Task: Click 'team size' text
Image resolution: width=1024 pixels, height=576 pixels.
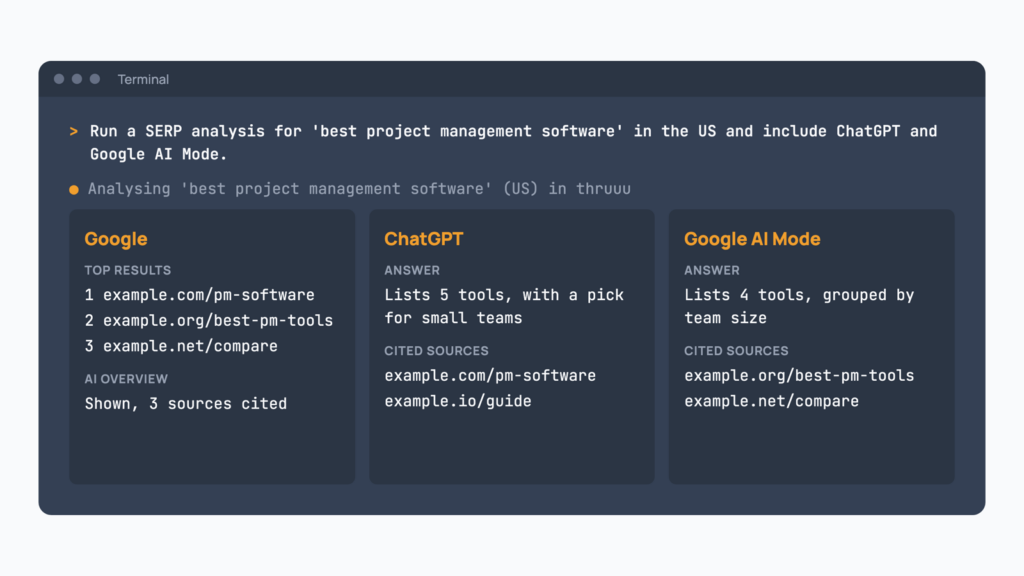Action: point(725,318)
